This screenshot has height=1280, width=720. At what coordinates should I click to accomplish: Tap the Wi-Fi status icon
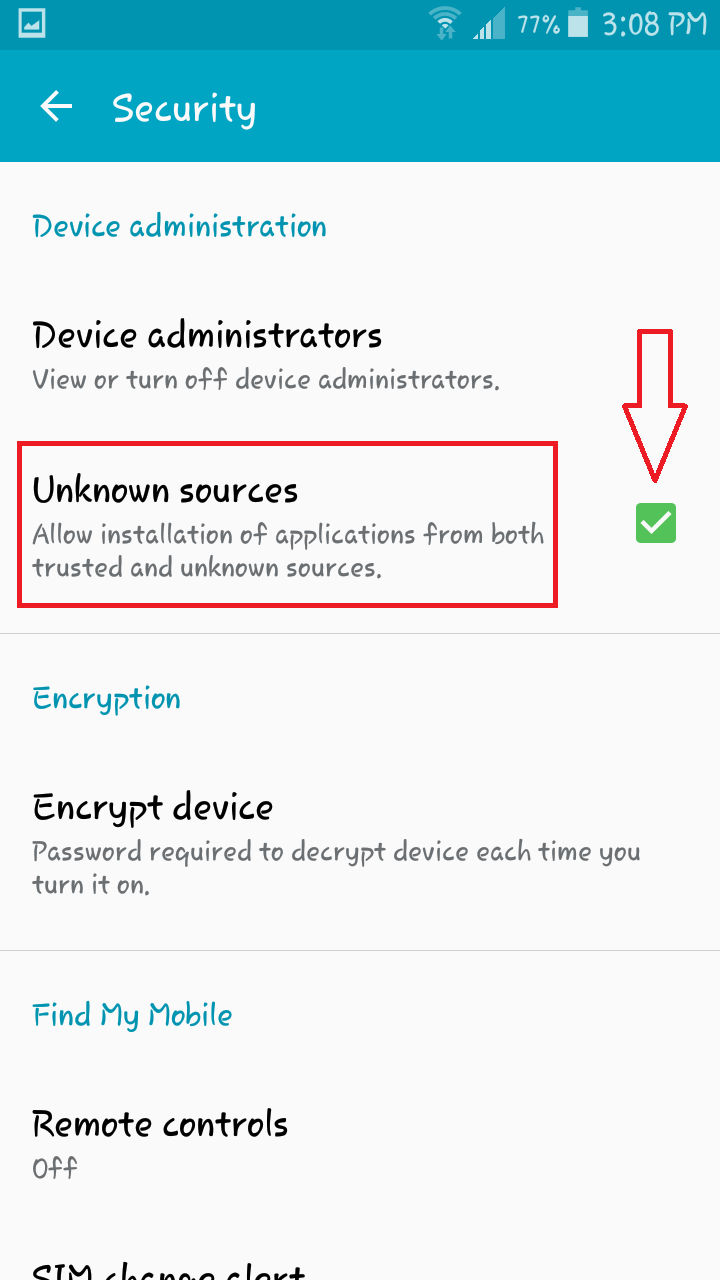pos(446,24)
